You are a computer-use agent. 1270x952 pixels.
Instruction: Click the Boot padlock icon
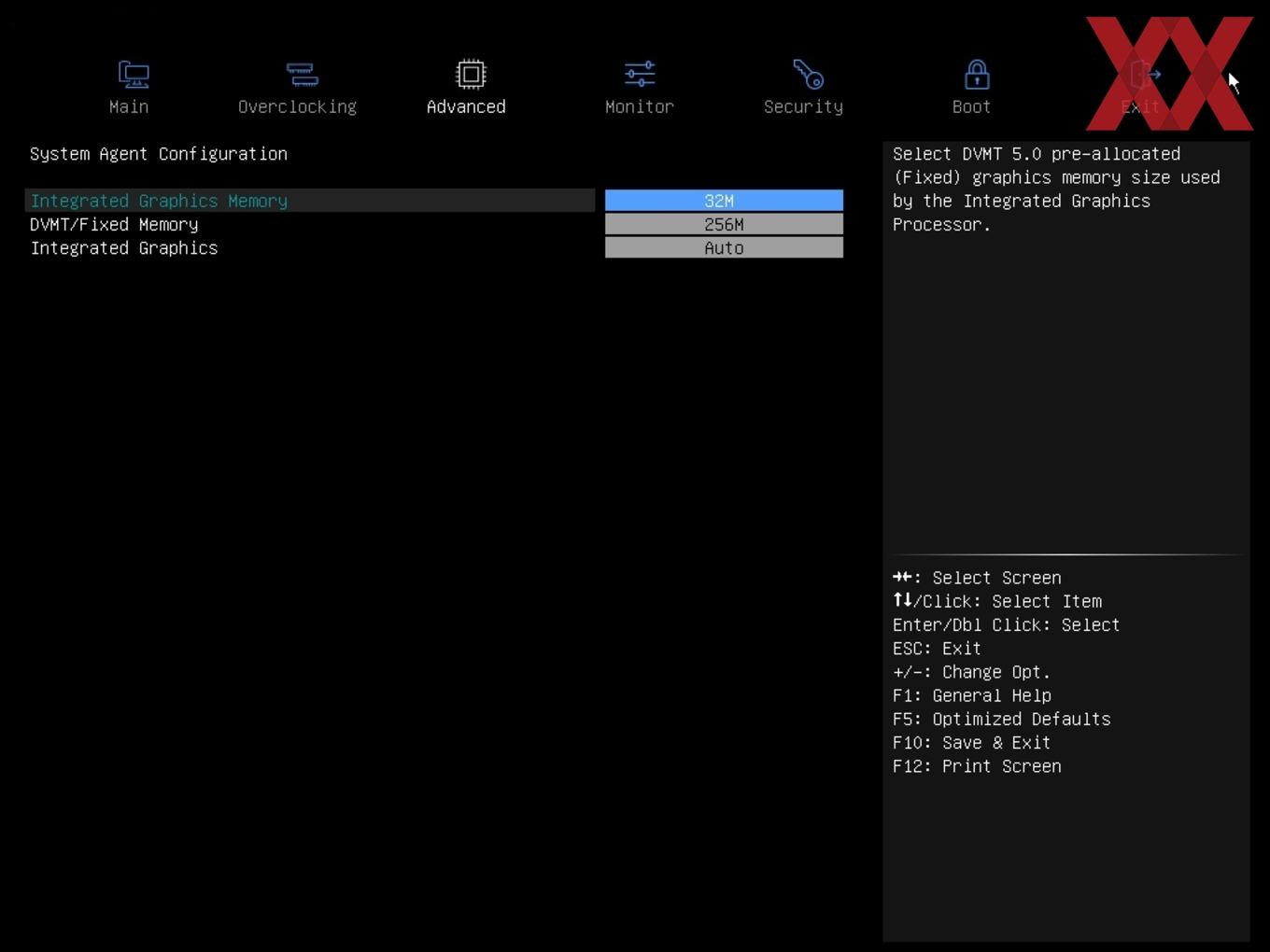coord(977,75)
